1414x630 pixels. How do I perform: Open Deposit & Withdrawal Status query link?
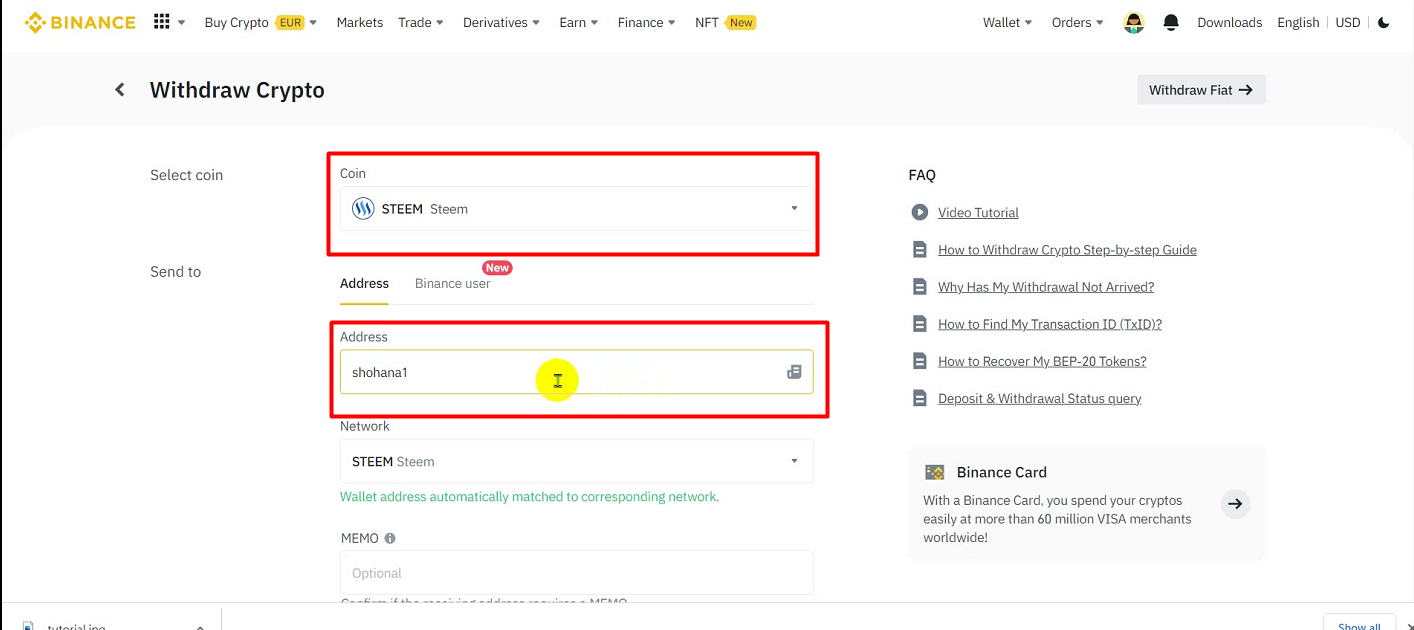pyautogui.click(x=1040, y=398)
